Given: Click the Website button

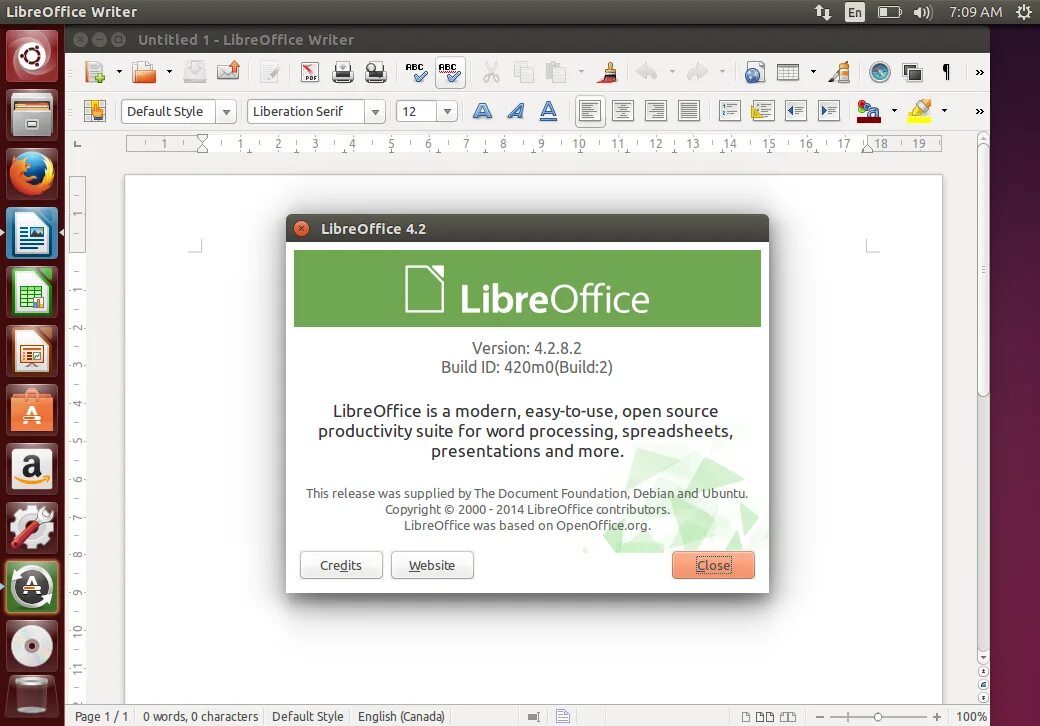Looking at the screenshot, I should click(x=432, y=565).
